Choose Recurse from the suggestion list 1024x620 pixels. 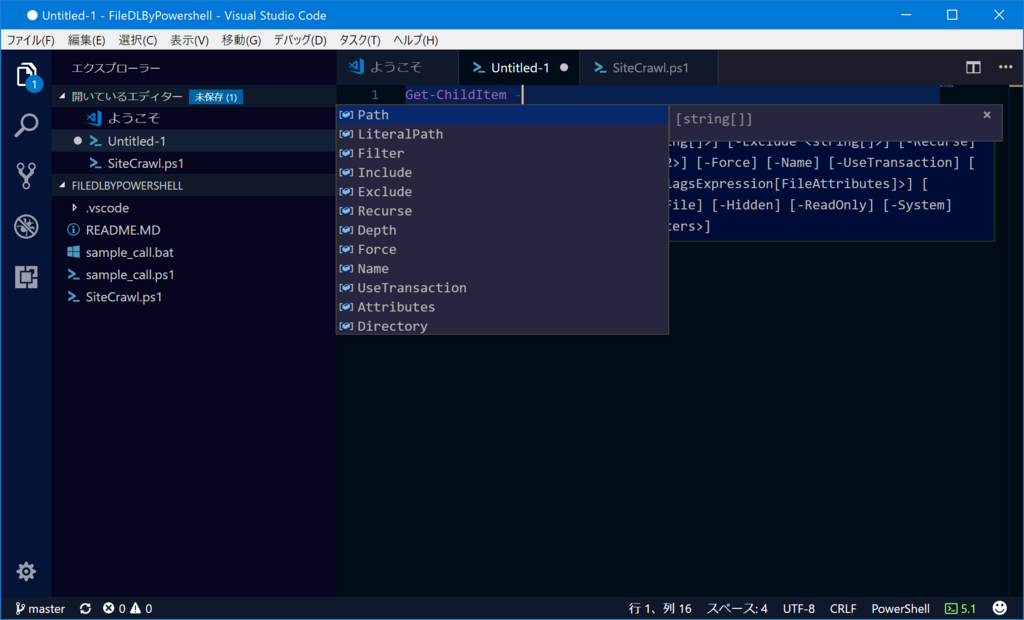[502, 211]
